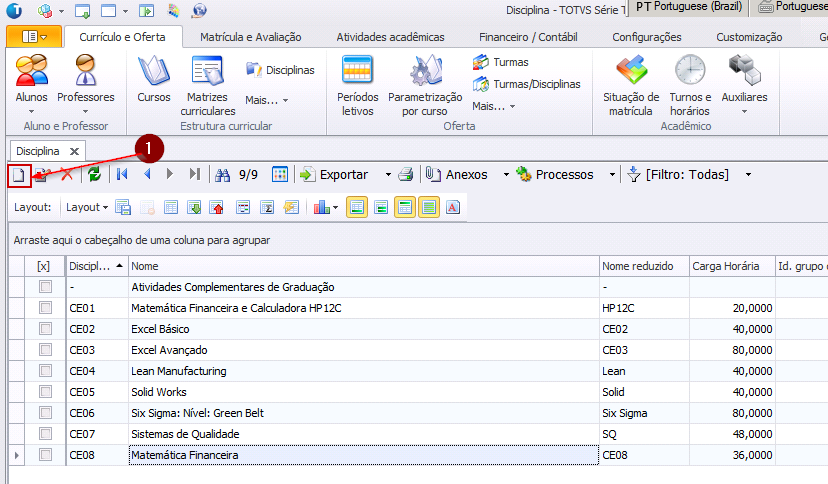The image size is (828, 484).
Task: Select checkbox for CE08 Matemática Financeira
Action: pyautogui.click(x=45, y=455)
